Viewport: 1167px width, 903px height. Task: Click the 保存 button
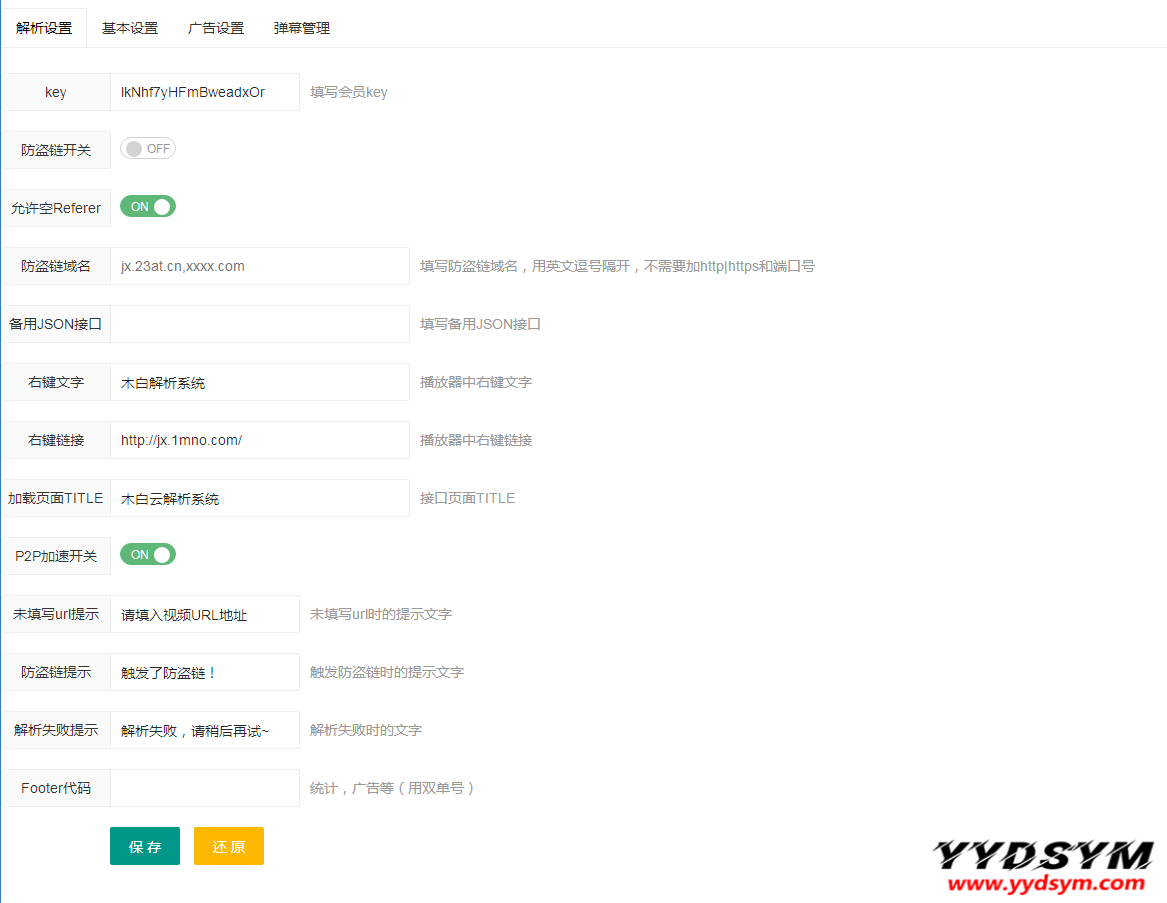[x=145, y=846]
